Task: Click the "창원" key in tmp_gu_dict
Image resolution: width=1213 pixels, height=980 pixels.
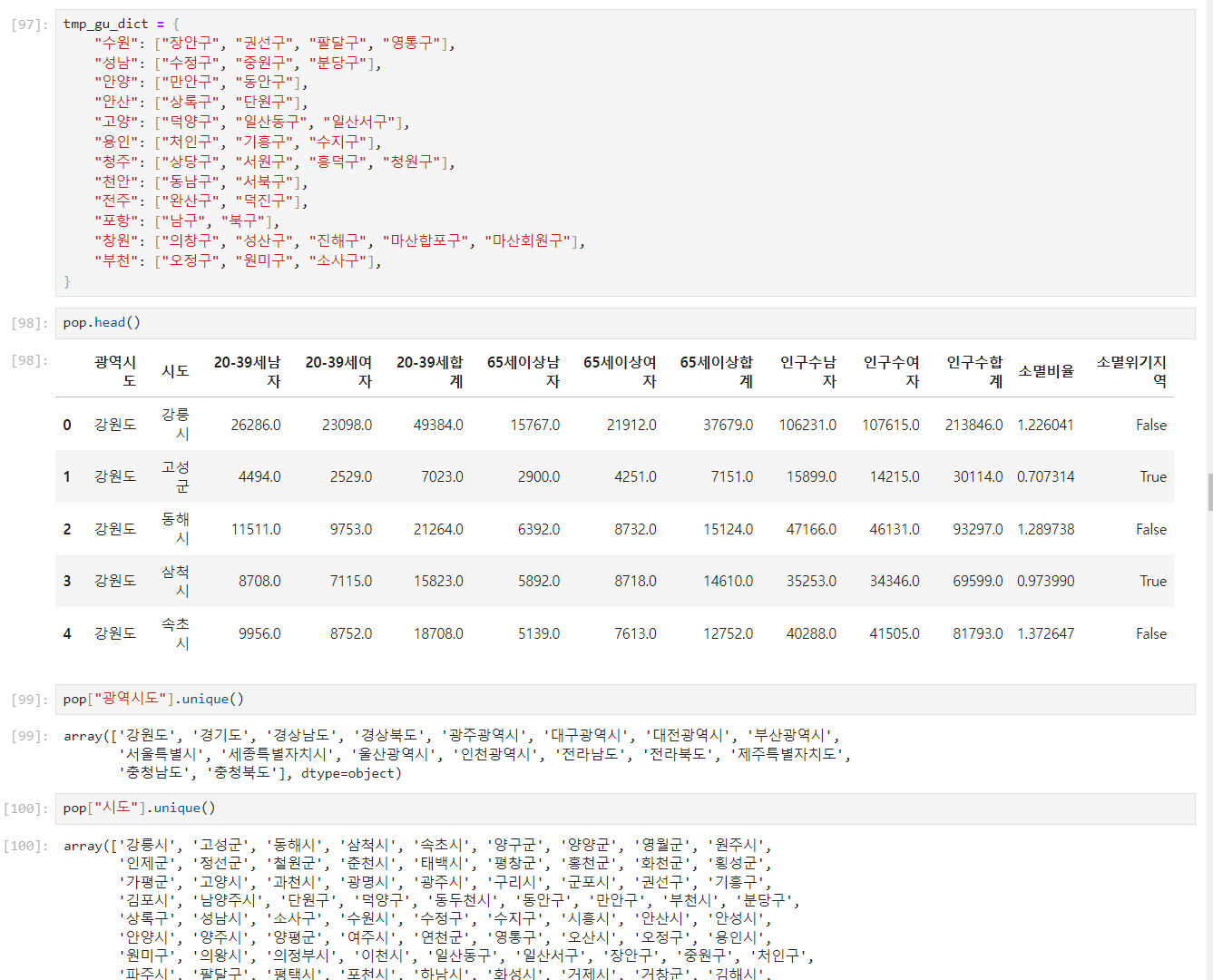Action: click(x=116, y=240)
